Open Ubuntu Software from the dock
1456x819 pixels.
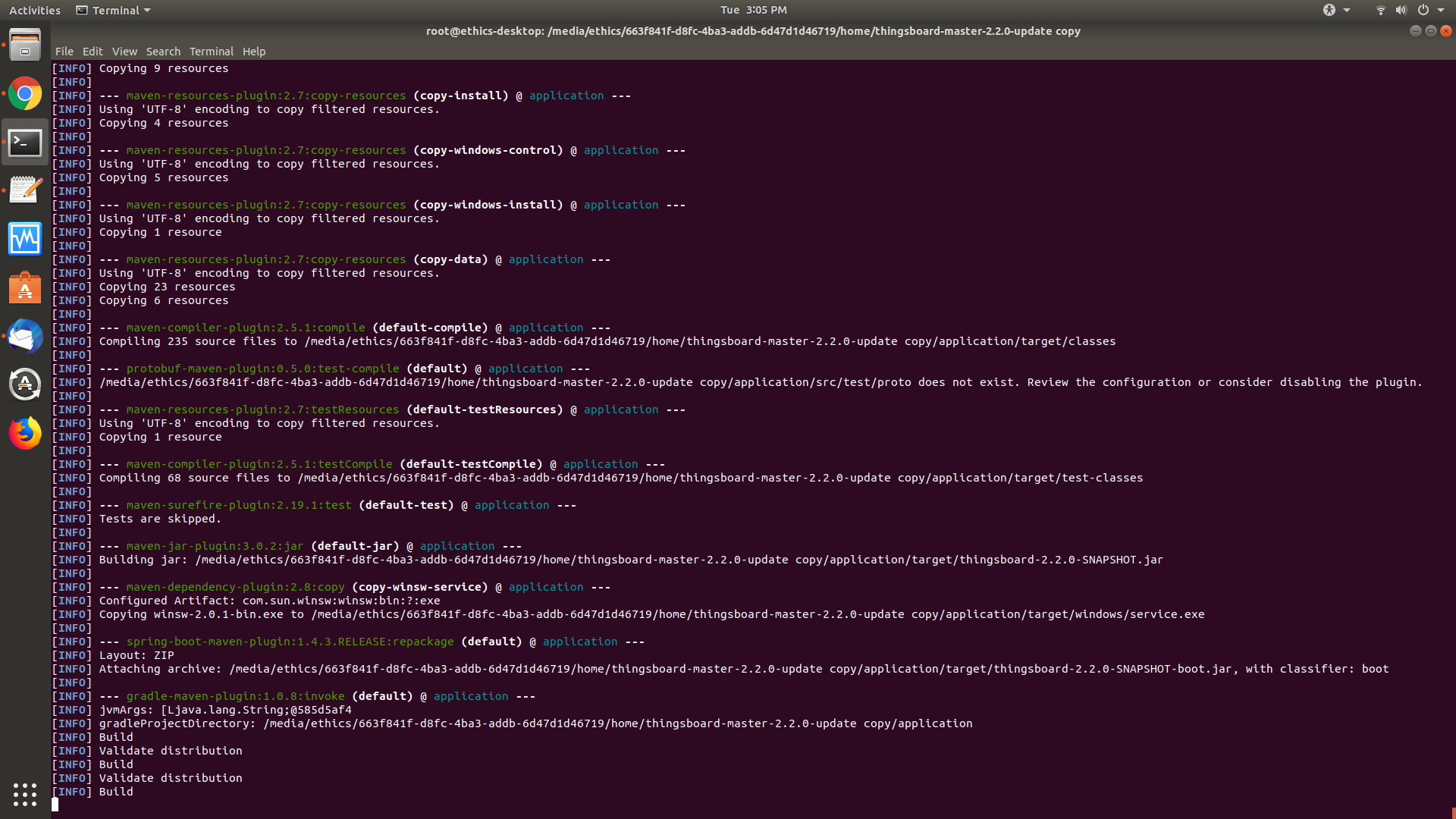click(25, 288)
